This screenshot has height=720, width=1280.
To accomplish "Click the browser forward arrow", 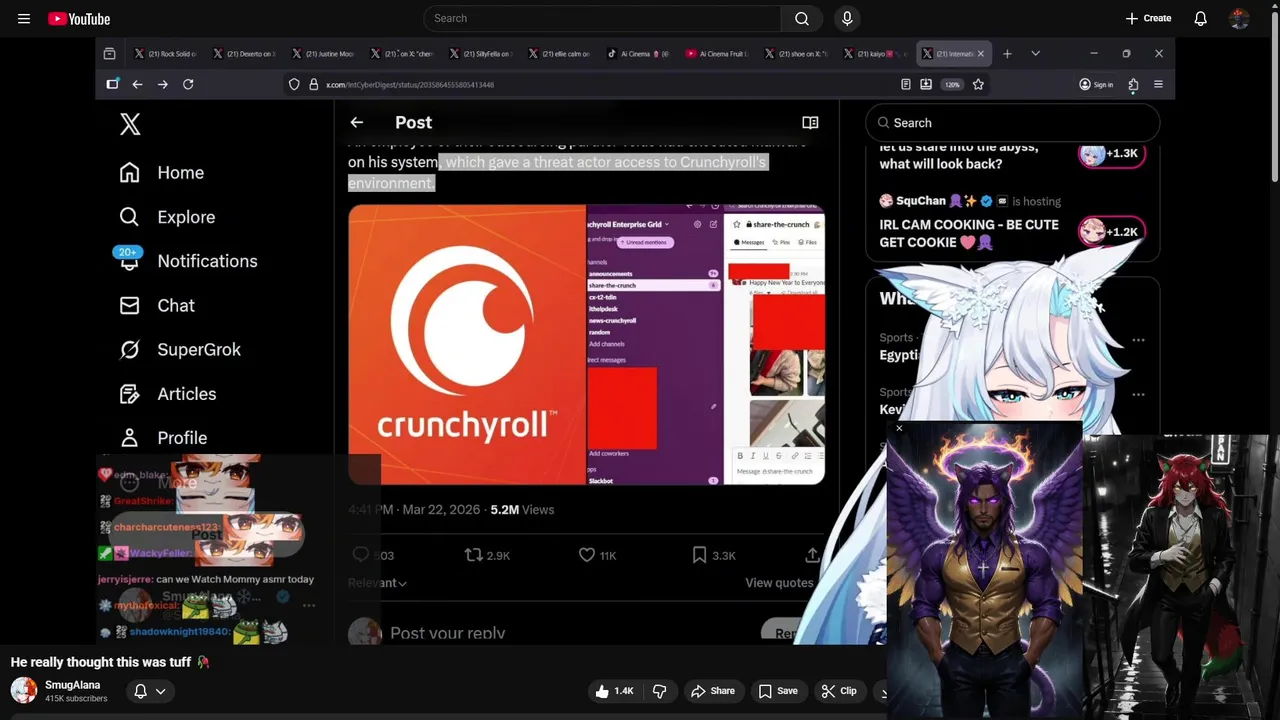I will tap(162, 85).
